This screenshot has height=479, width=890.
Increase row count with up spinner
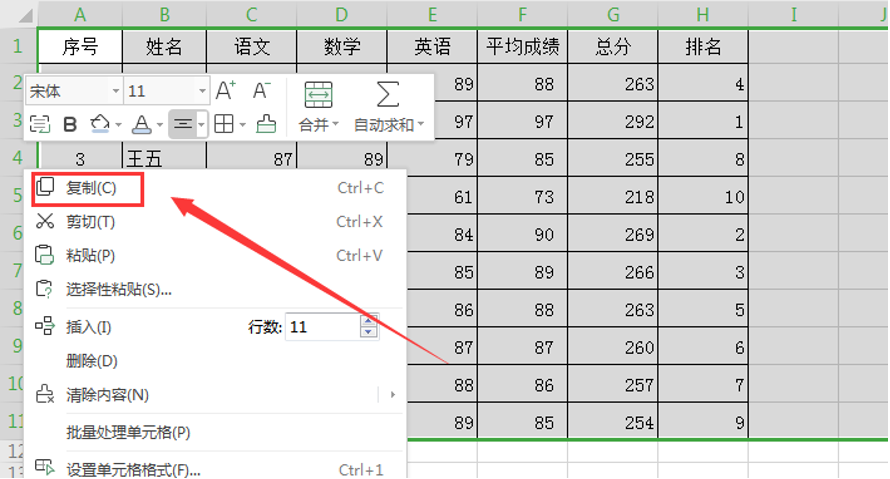(368, 321)
